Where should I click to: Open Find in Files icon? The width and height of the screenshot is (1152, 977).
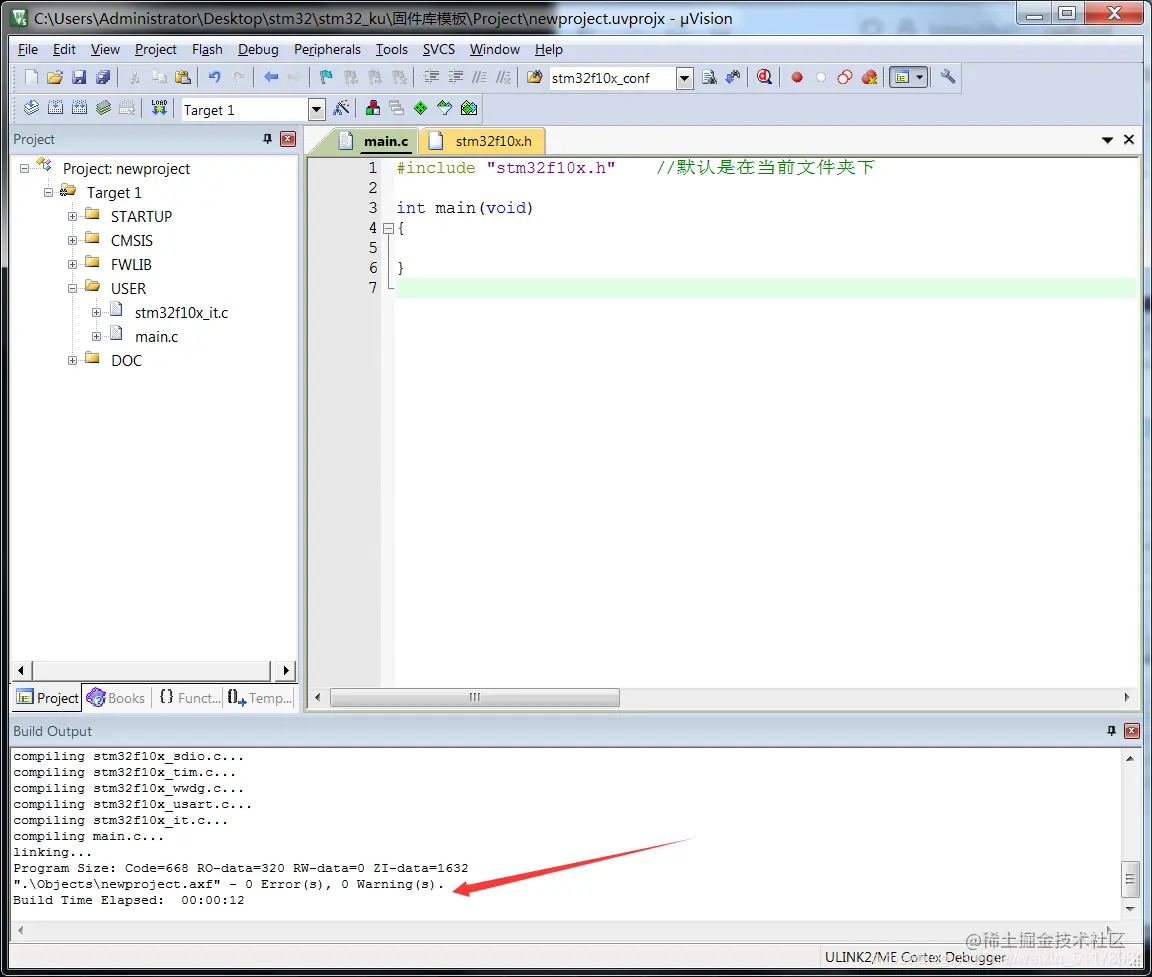(534, 77)
